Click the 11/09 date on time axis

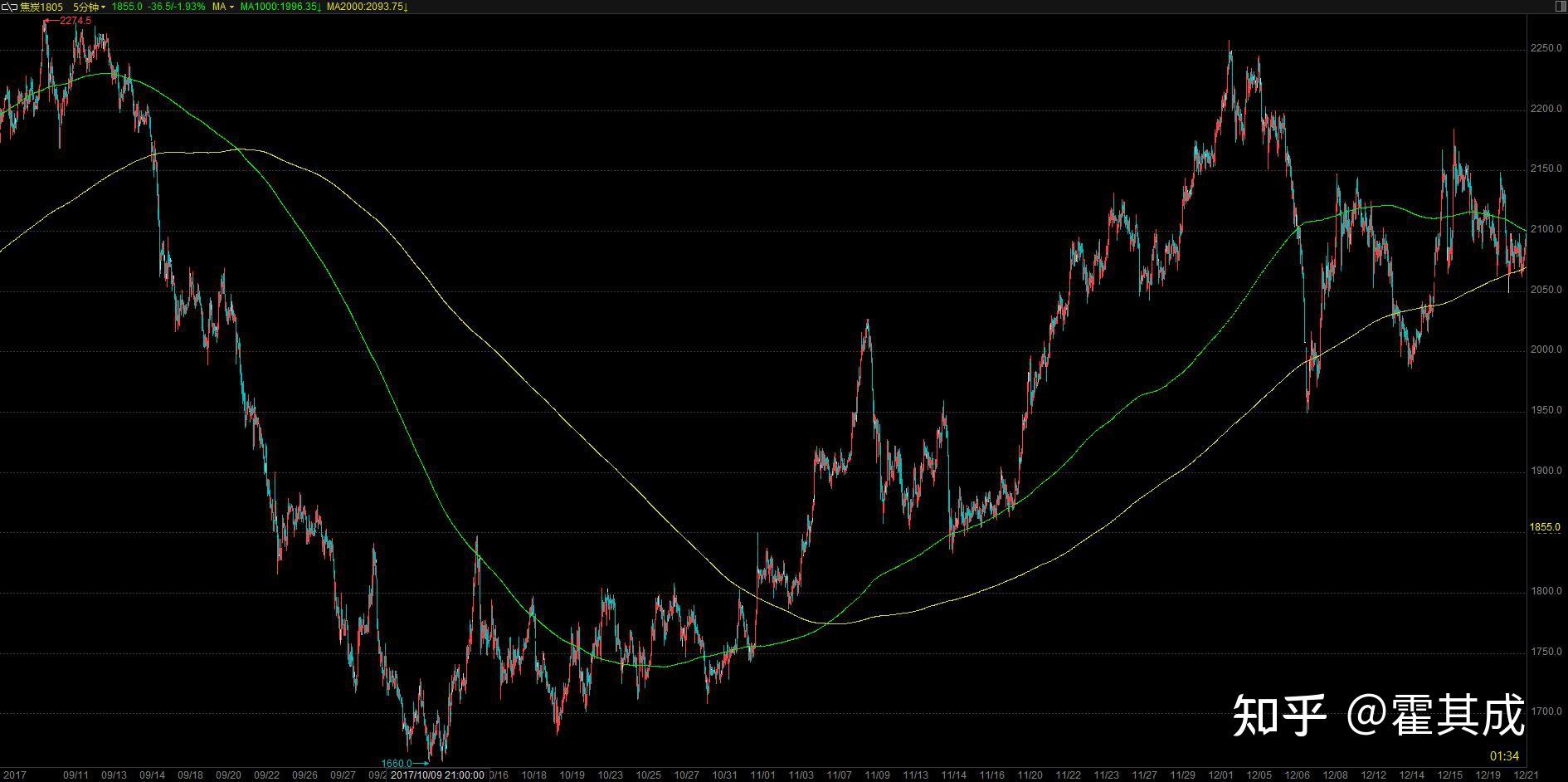(877, 775)
